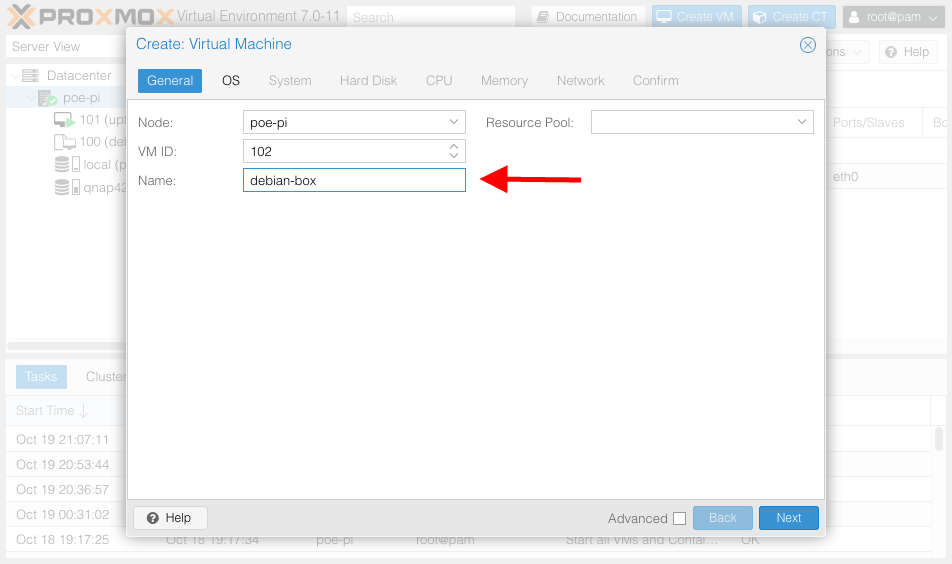The image size is (952, 564).
Task: Open the root@pam user menu
Action: coord(893,17)
